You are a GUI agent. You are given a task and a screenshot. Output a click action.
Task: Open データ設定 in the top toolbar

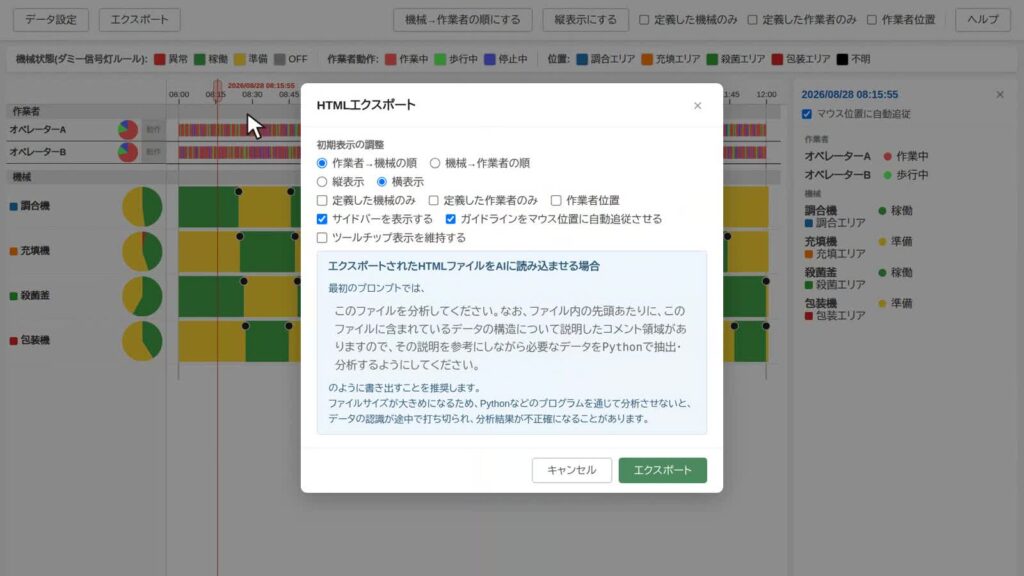[51, 20]
